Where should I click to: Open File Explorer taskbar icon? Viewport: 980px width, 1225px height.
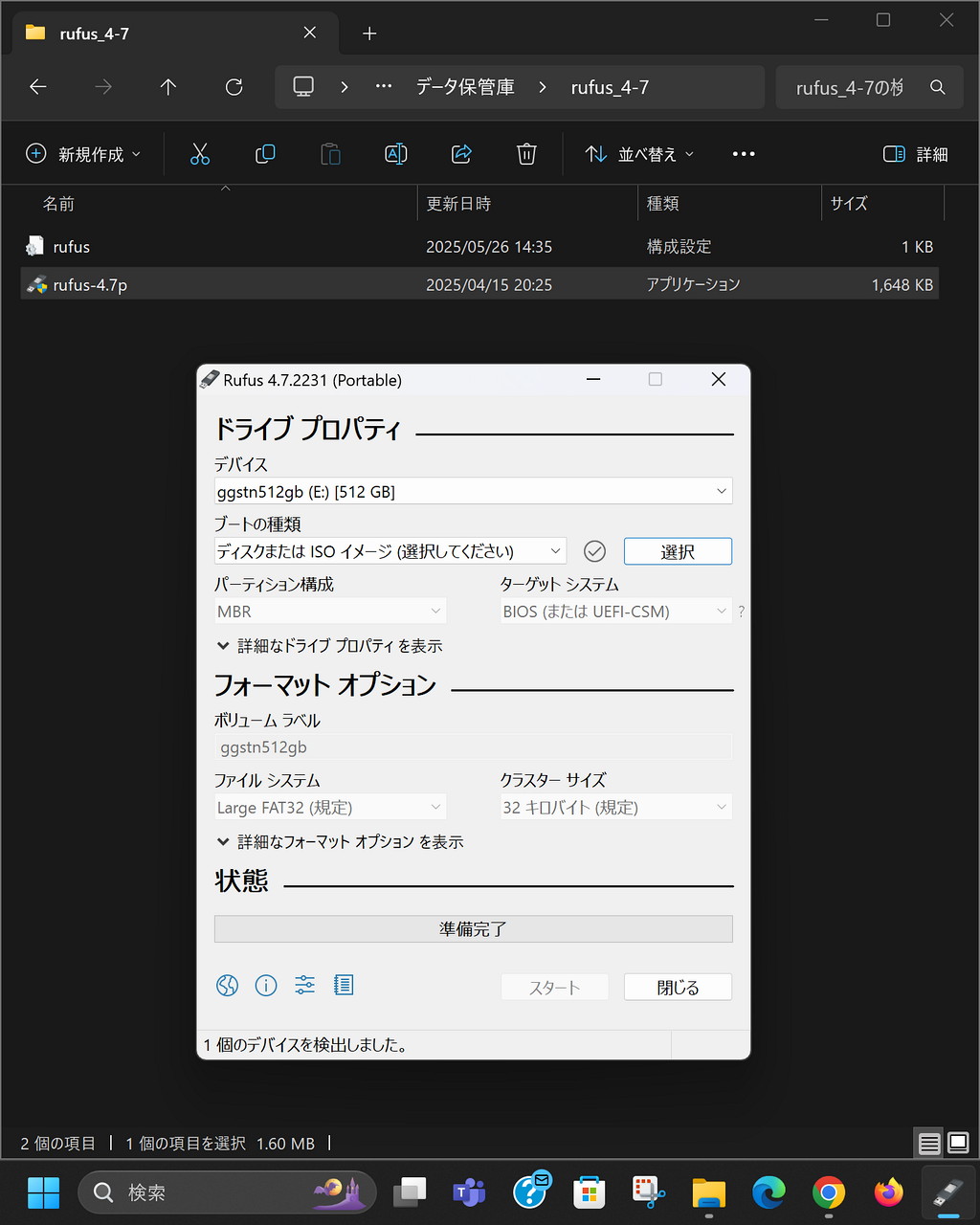pyautogui.click(x=709, y=1192)
